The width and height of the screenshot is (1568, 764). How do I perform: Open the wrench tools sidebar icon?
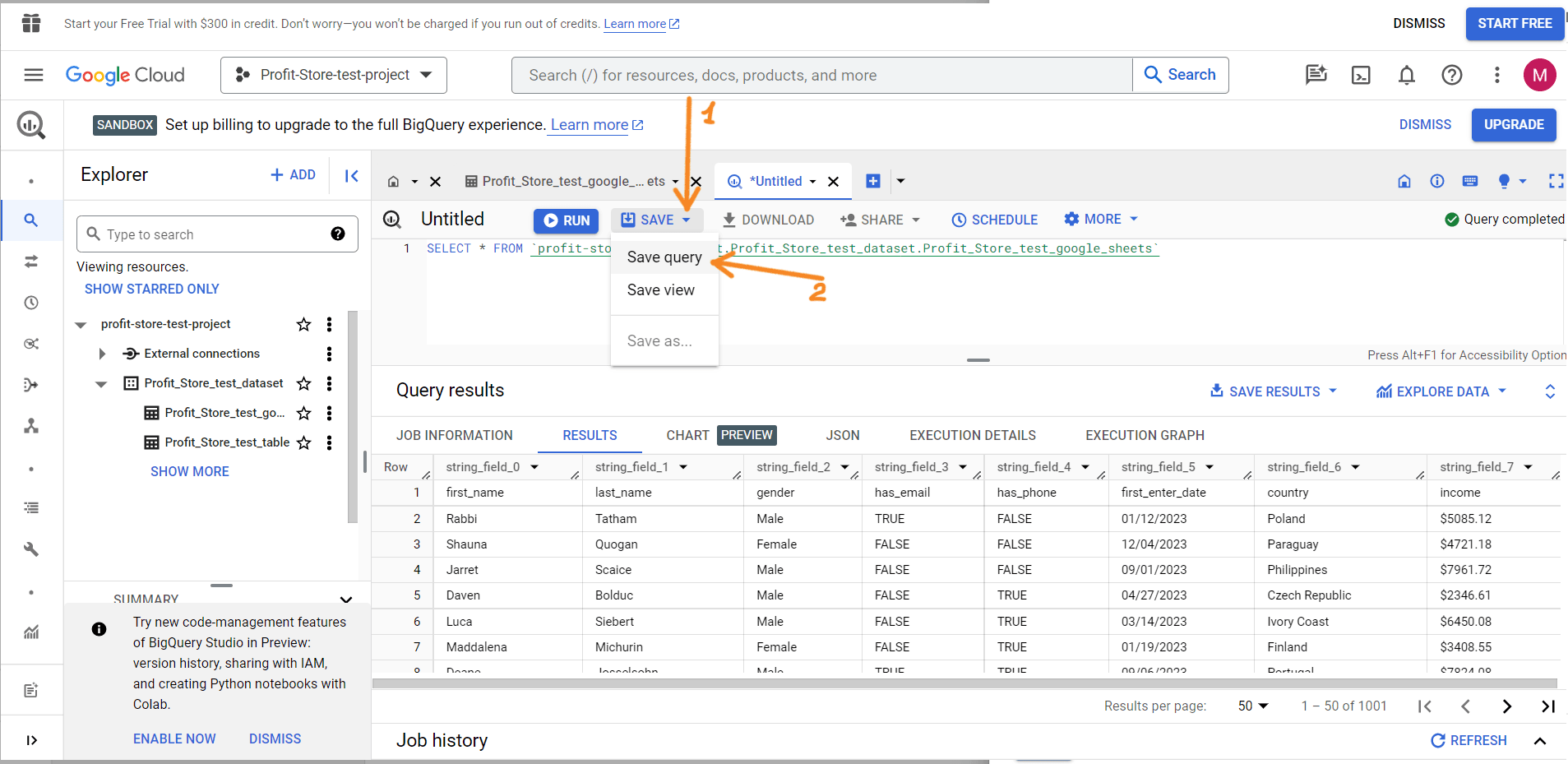tap(31, 549)
